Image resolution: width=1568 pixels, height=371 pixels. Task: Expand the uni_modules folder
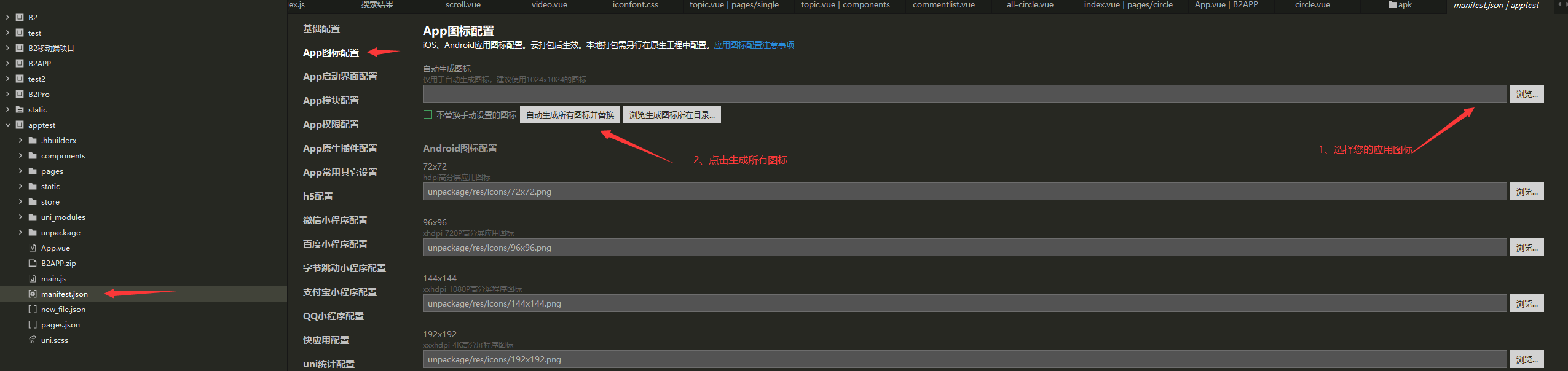20,217
